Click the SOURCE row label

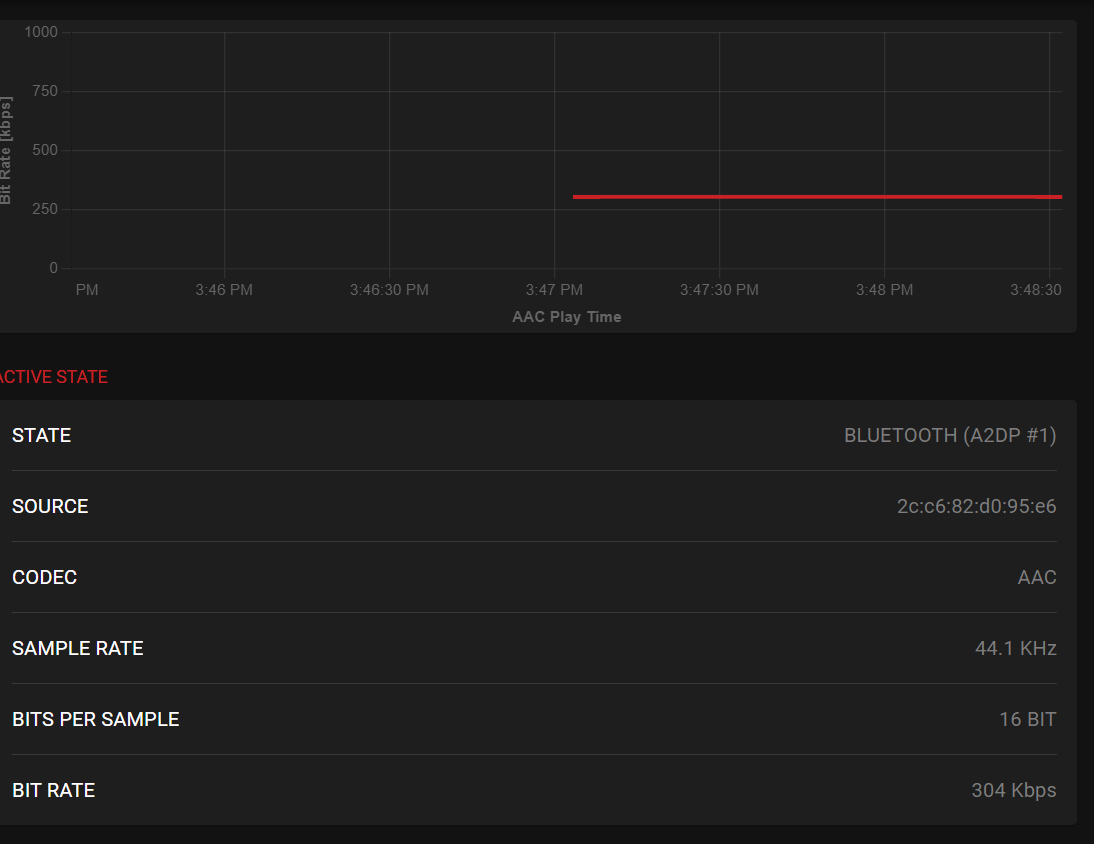tap(50, 506)
